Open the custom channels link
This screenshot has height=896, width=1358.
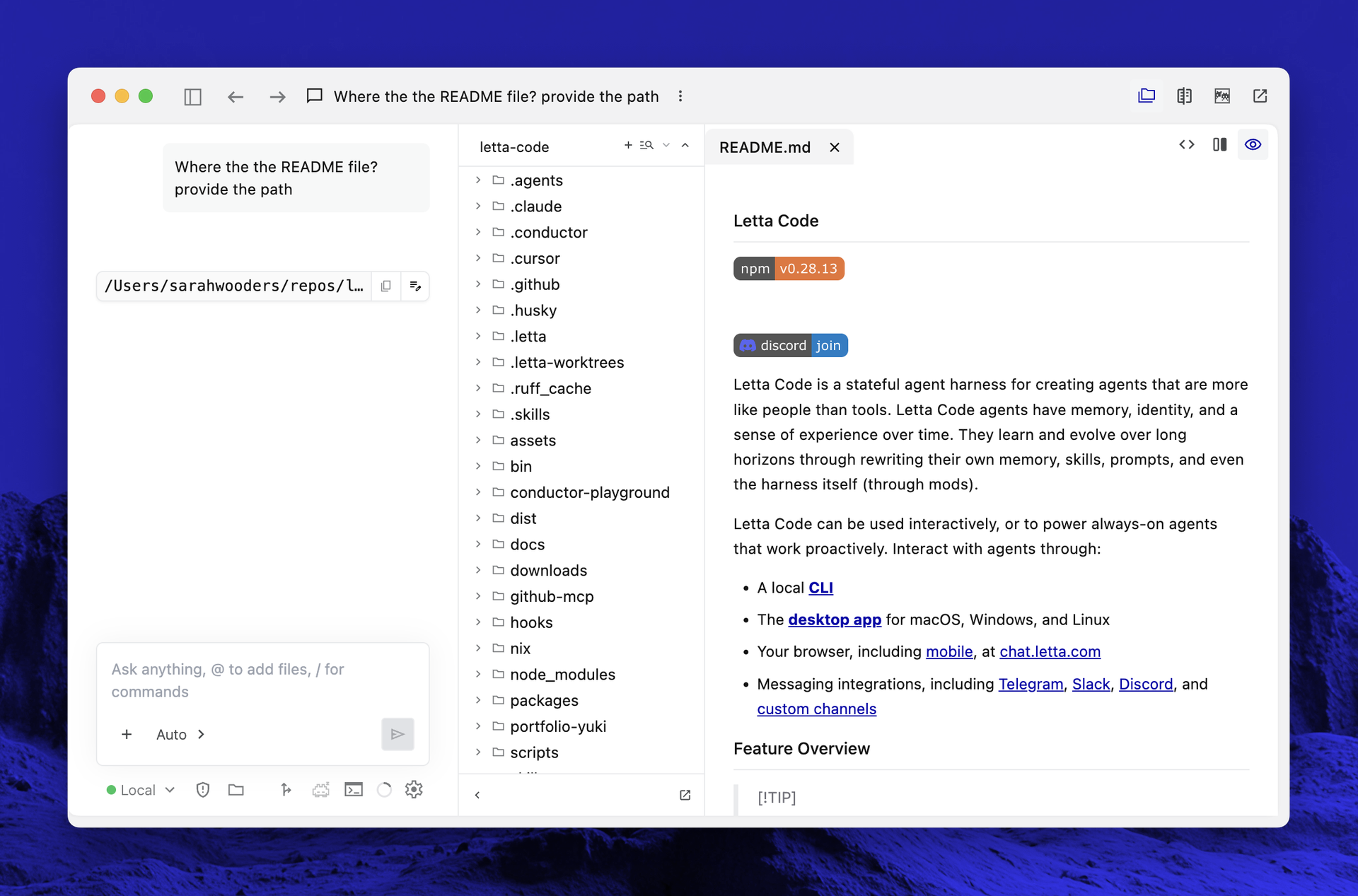click(816, 709)
